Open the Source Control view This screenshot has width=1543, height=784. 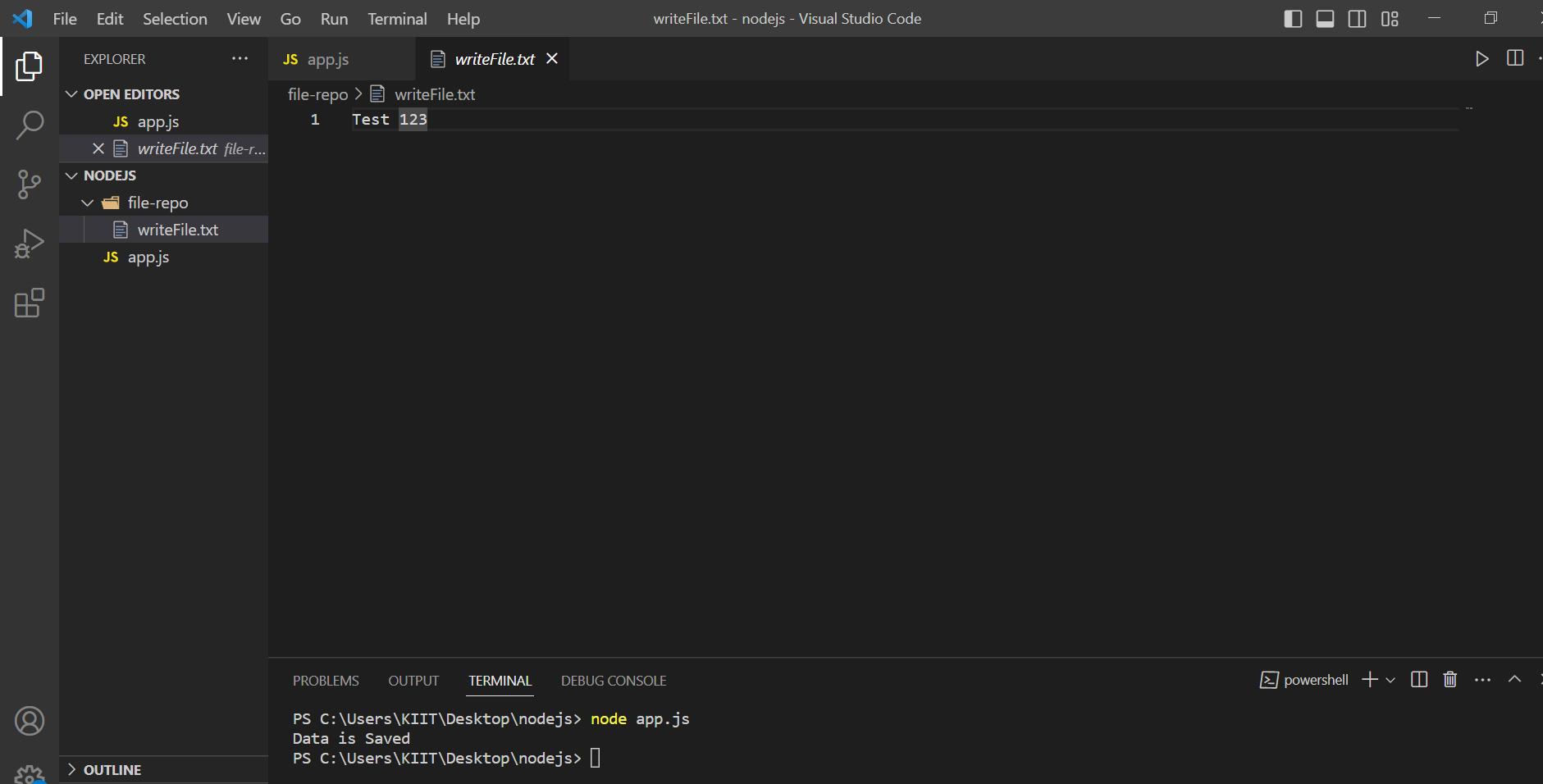(30, 185)
